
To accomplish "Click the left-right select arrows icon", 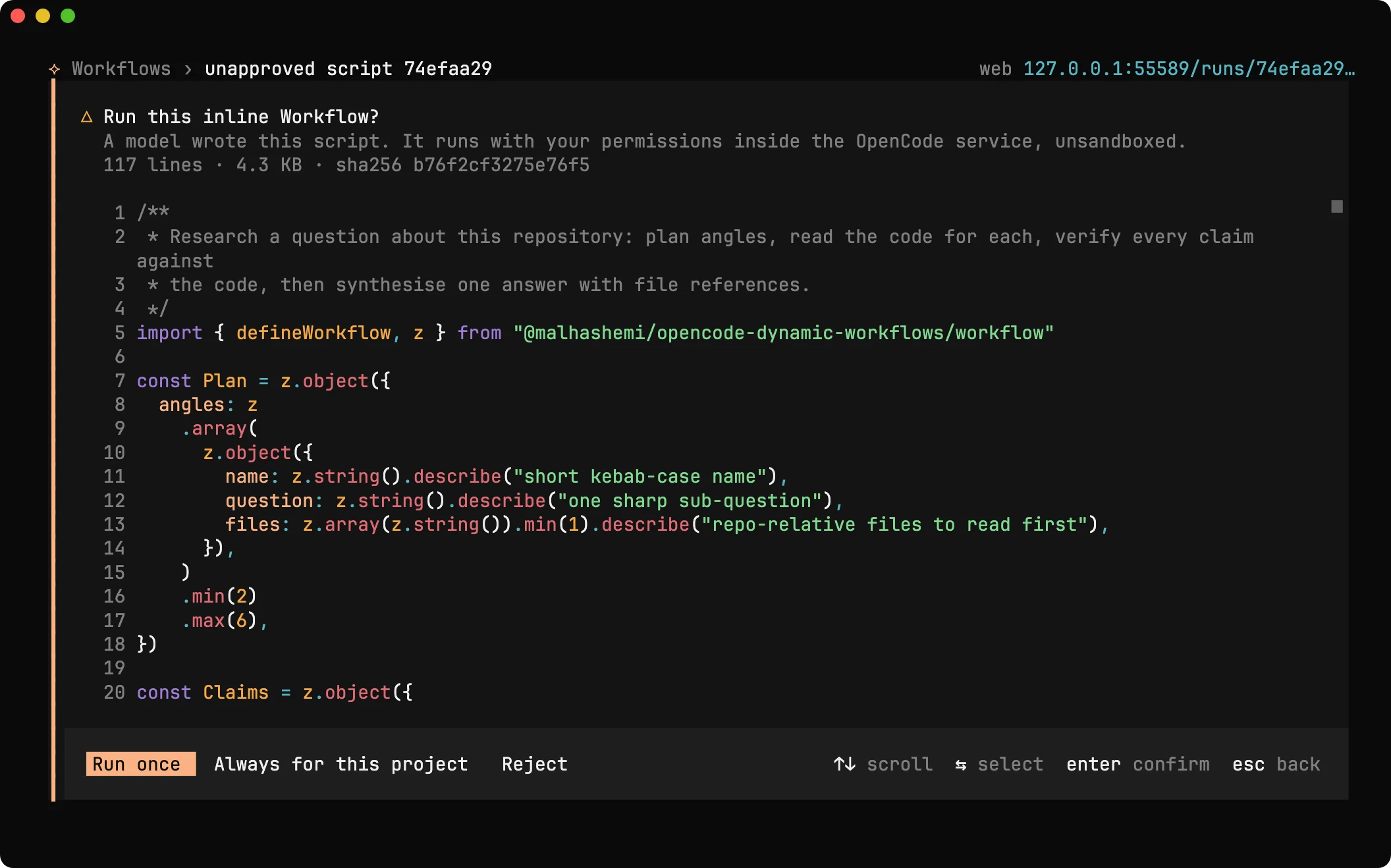I will pyautogui.click(x=961, y=765).
